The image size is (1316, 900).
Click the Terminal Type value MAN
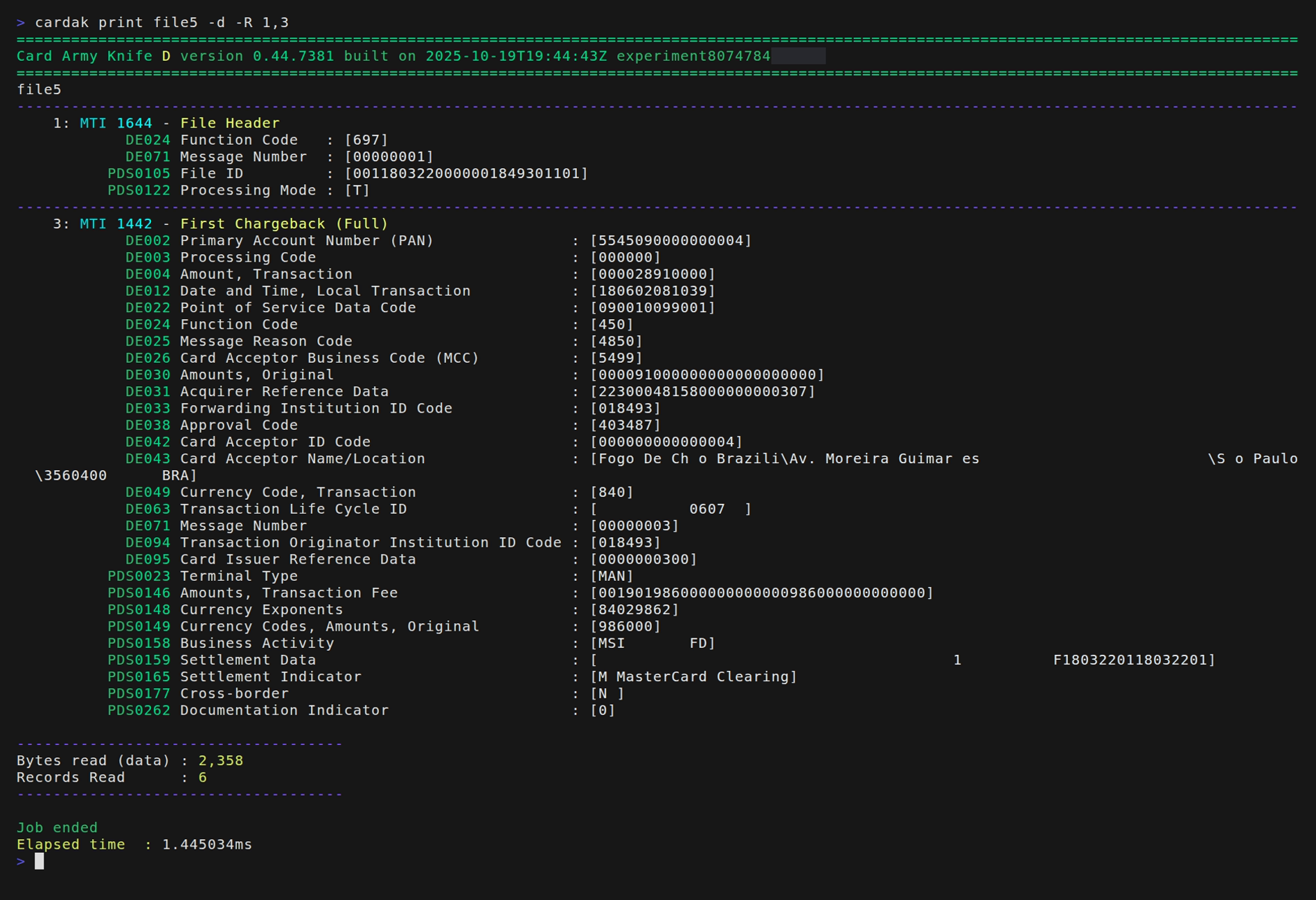(612, 576)
